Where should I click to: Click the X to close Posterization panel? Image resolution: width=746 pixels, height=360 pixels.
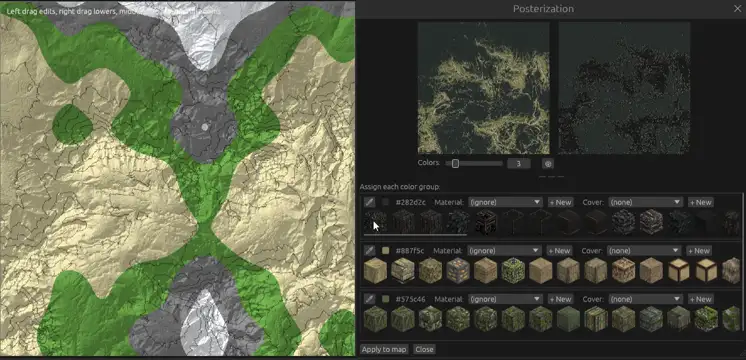pyautogui.click(x=737, y=9)
